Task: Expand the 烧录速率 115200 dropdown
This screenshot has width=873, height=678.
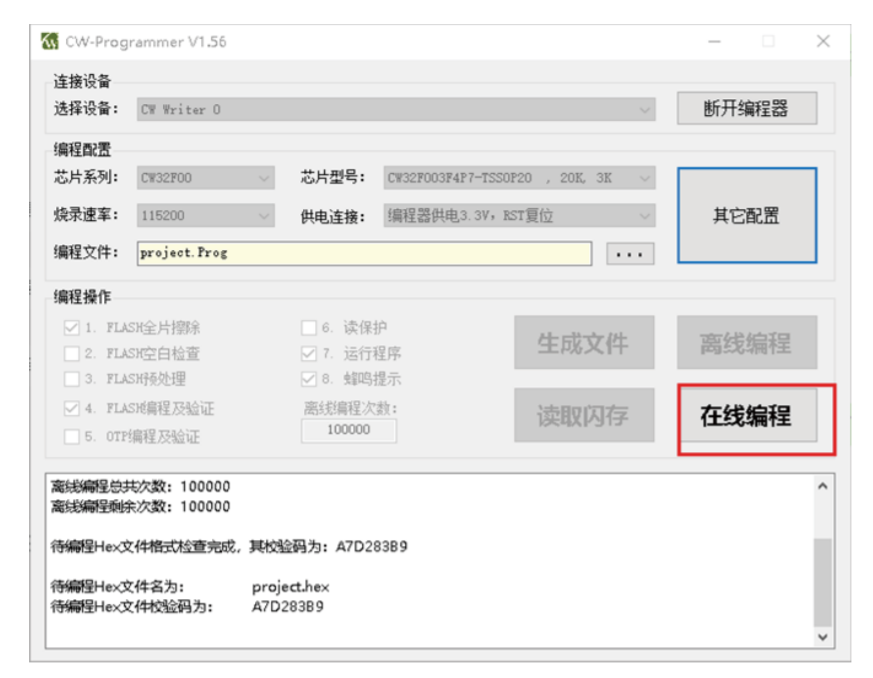Action: pos(205,215)
